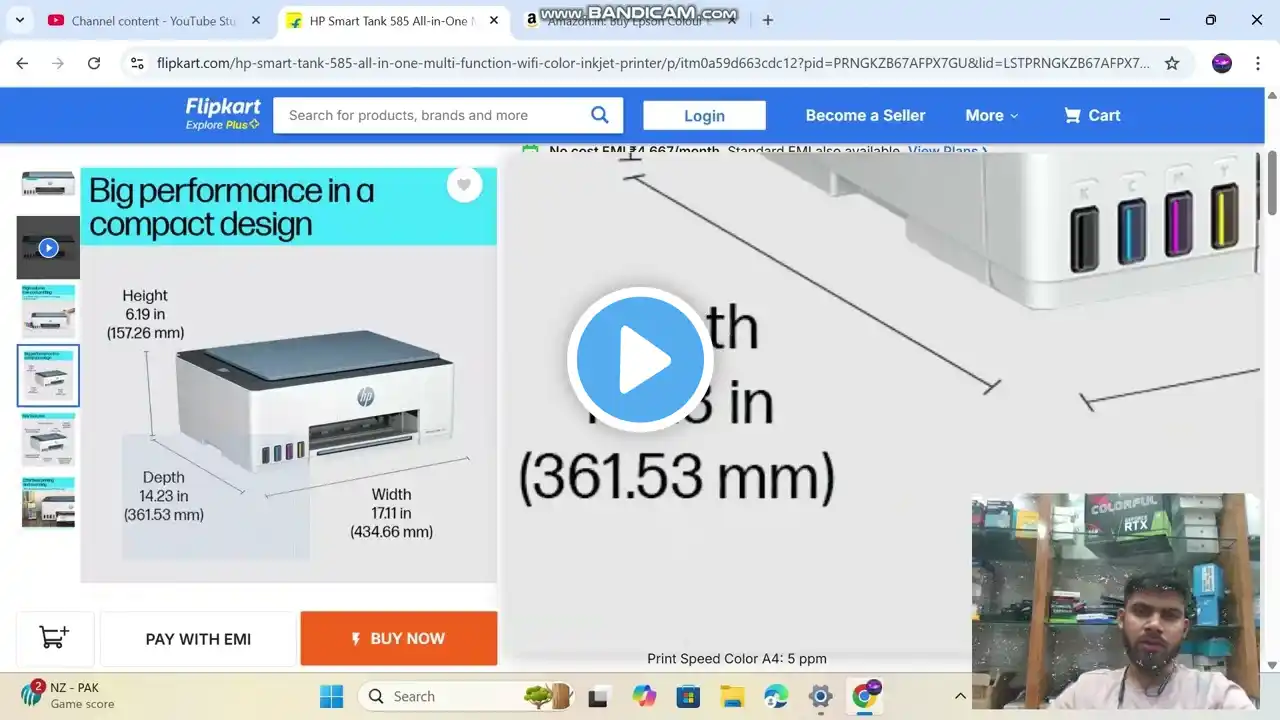Click the browser address bar URL
The image size is (1280, 720).
coord(653,63)
